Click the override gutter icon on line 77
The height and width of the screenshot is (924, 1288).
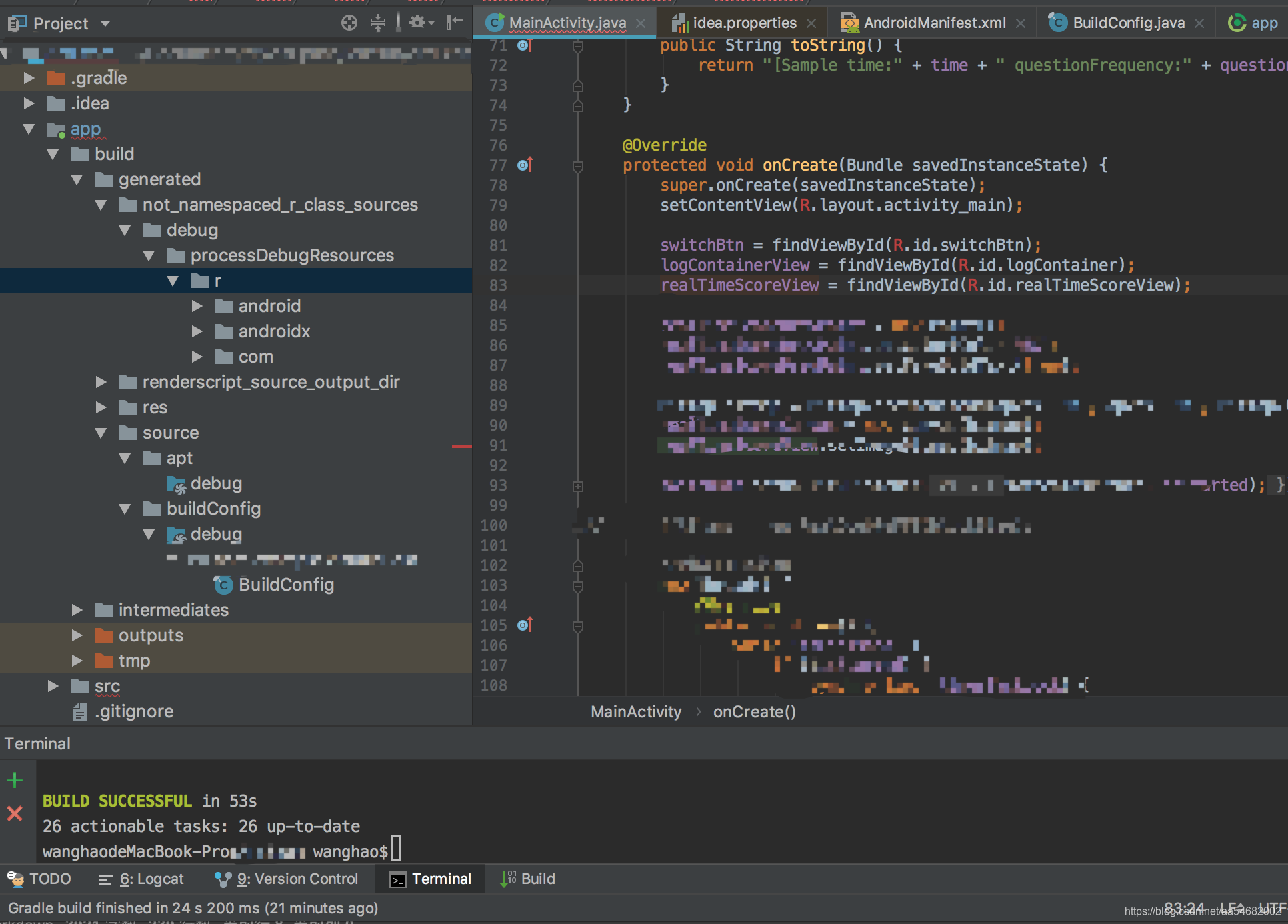tap(525, 165)
